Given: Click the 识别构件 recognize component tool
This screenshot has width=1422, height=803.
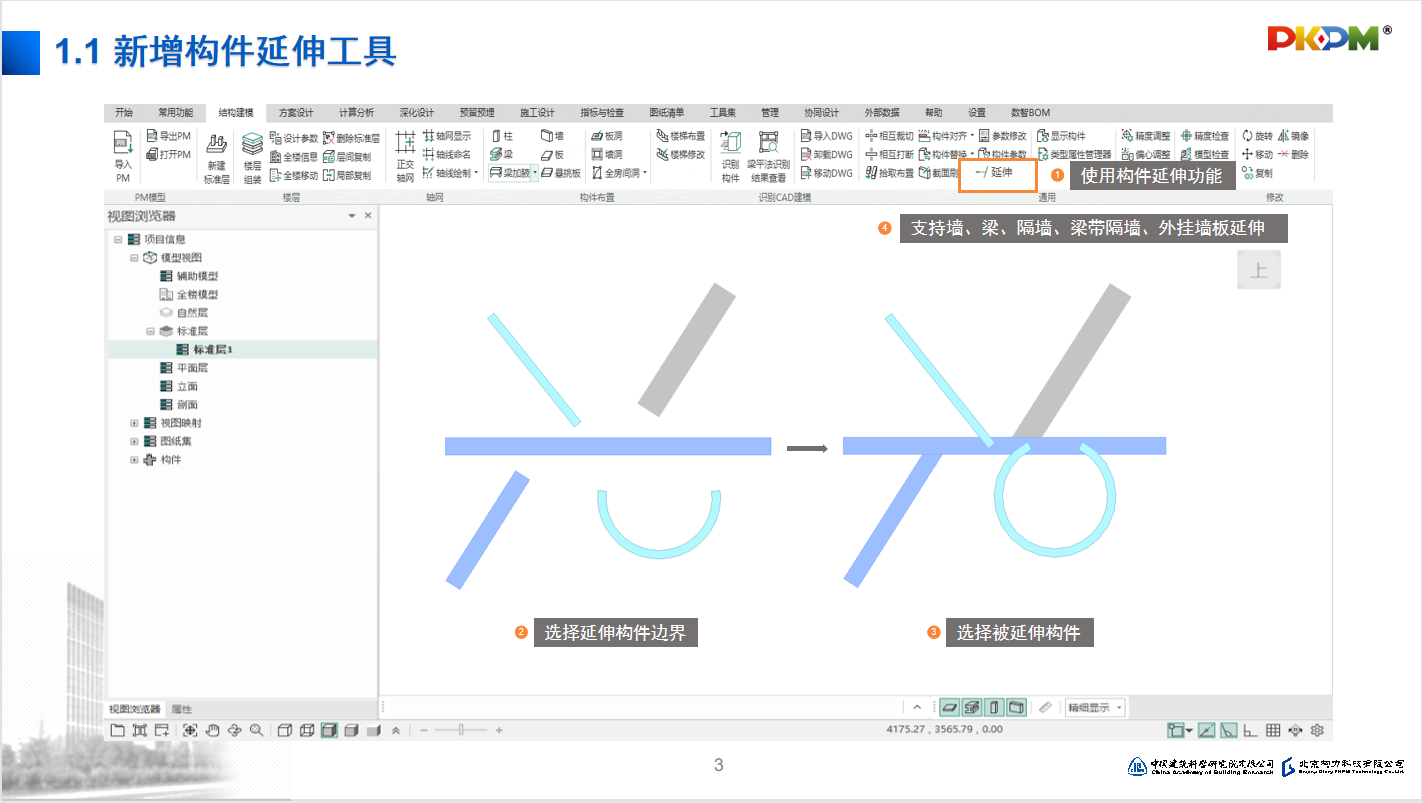Looking at the screenshot, I should (731, 157).
